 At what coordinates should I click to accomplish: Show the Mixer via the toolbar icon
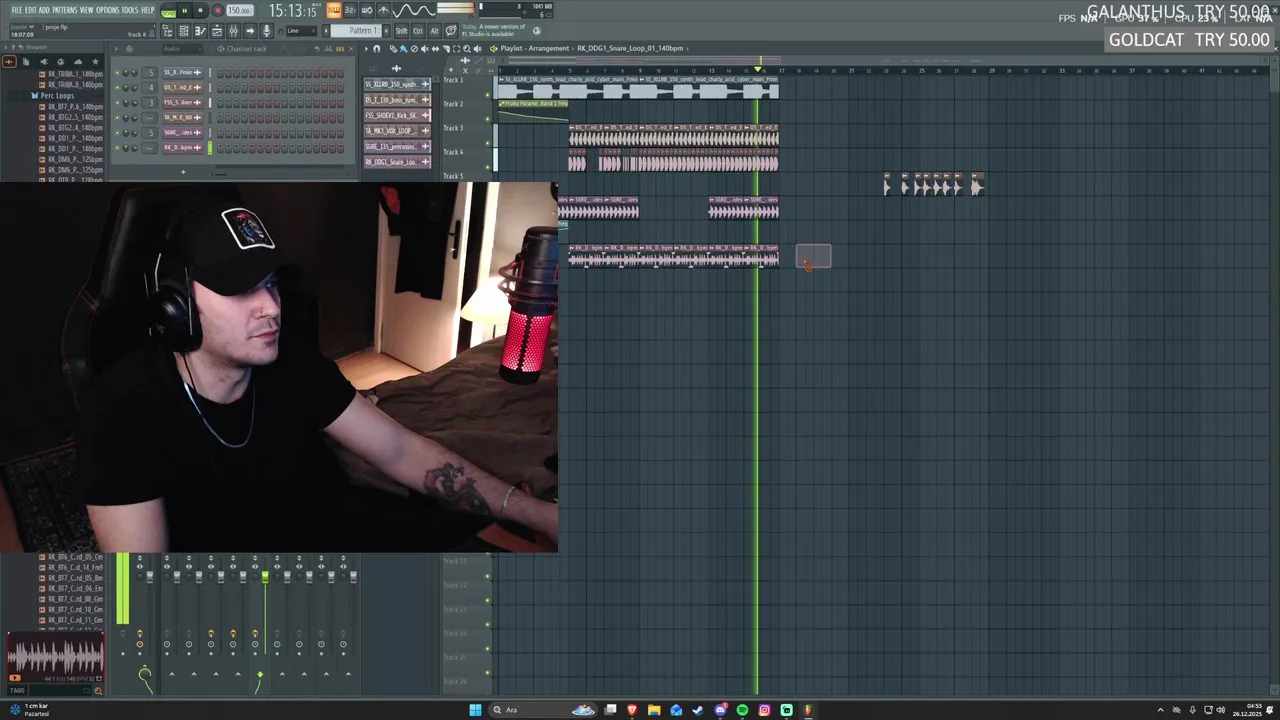pos(233,31)
